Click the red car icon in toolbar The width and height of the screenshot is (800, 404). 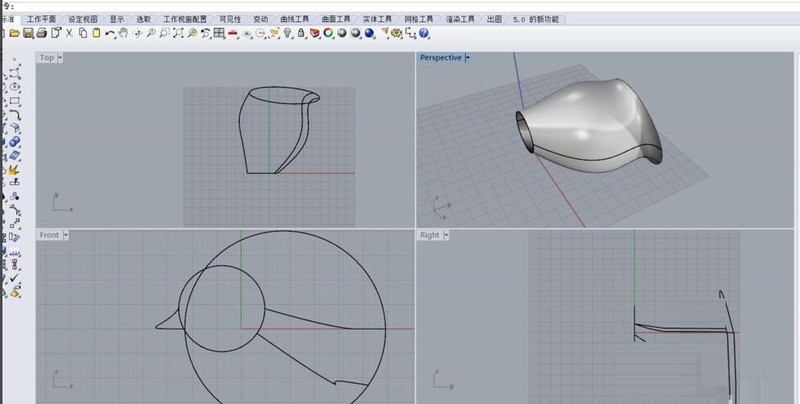click(x=232, y=33)
